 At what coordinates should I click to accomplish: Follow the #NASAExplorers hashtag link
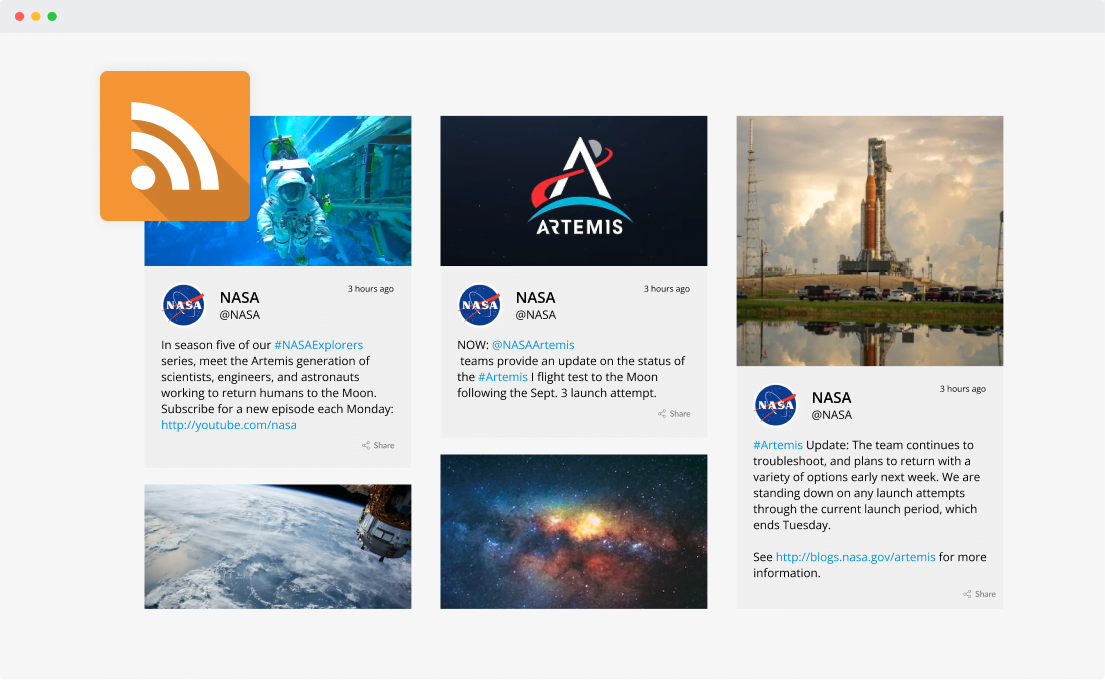(319, 345)
